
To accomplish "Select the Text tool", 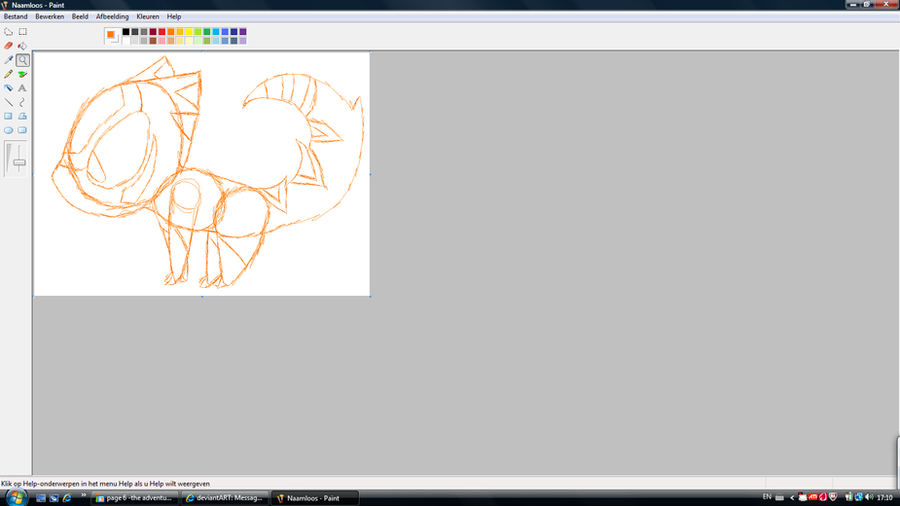I will pos(22,88).
